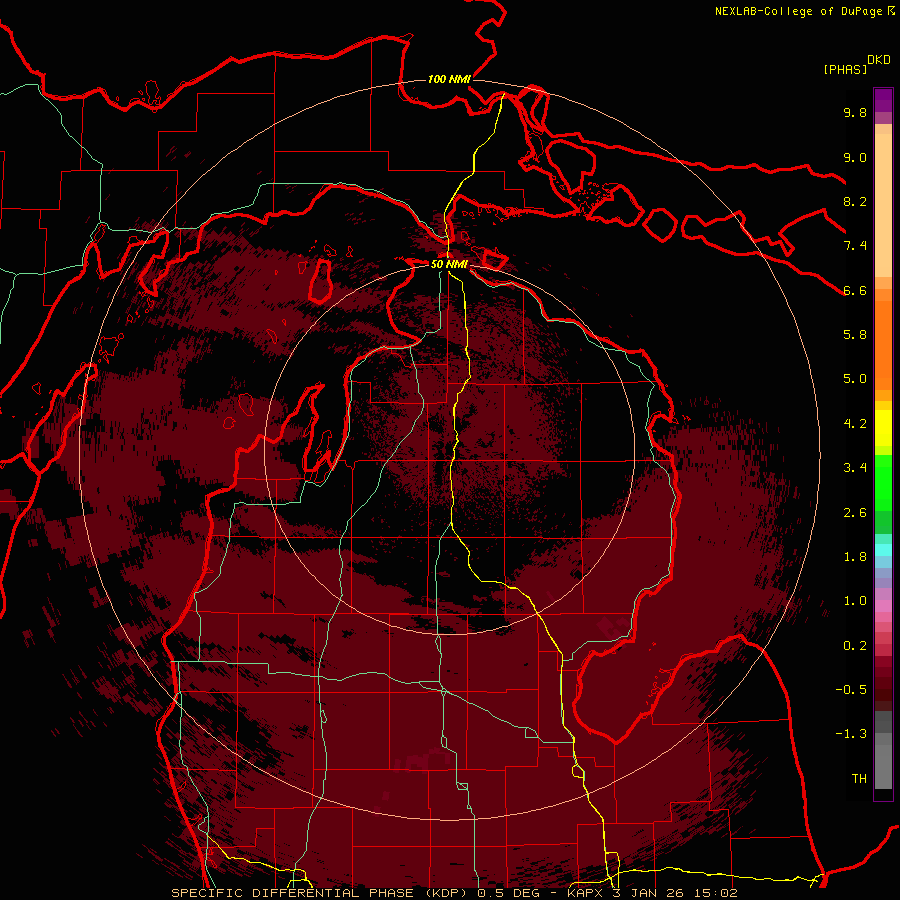Click the 3.4 scale value
This screenshot has width=900, height=900.
point(855,468)
